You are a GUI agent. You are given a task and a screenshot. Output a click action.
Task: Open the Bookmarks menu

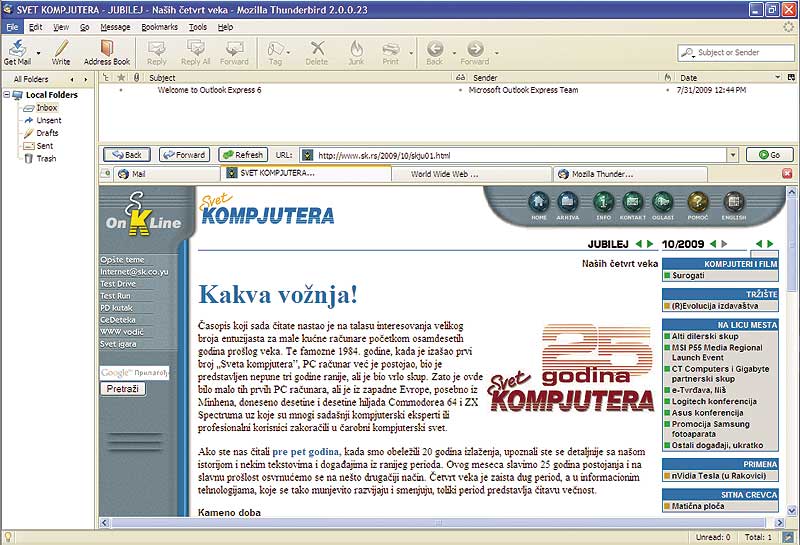click(160, 27)
